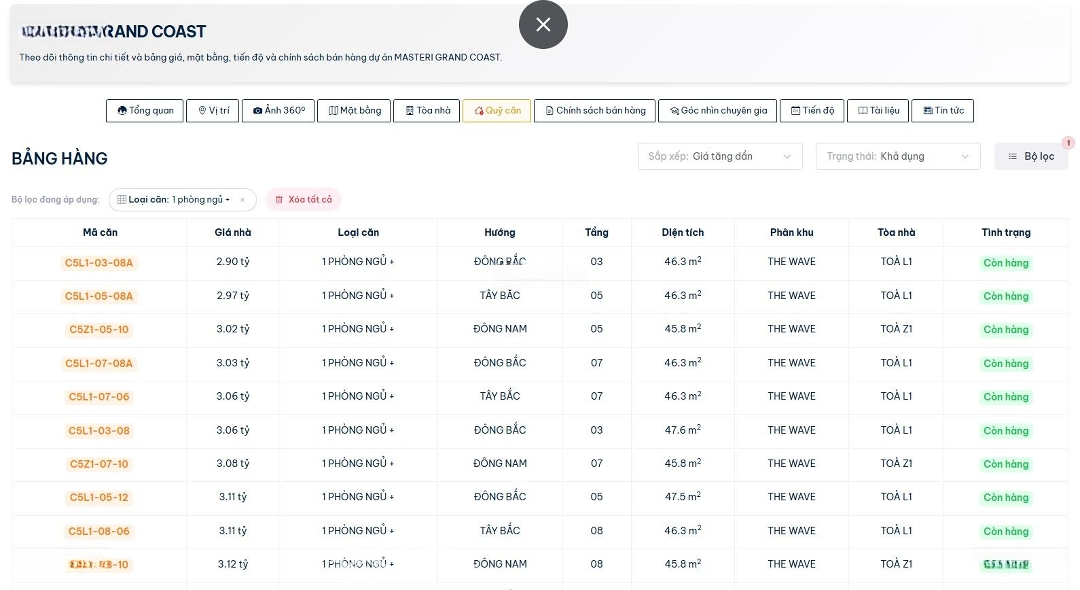Open the Bộ lọc filter panel
The width and height of the screenshot is (1080, 590).
click(x=1031, y=157)
